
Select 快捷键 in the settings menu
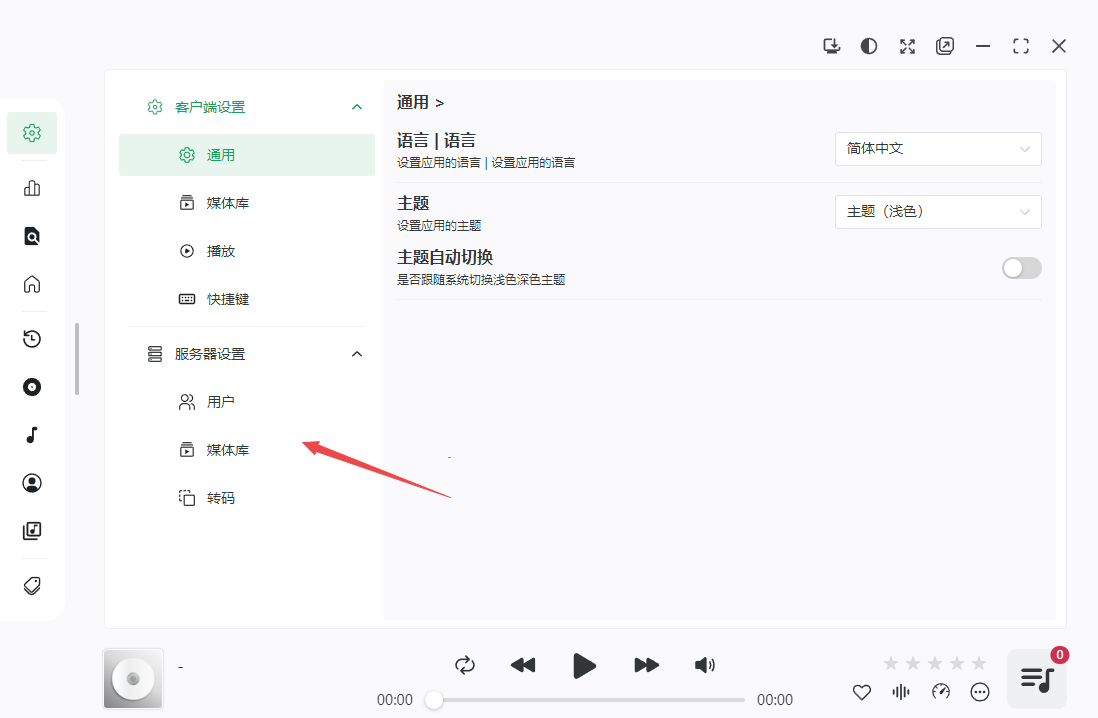coord(227,299)
